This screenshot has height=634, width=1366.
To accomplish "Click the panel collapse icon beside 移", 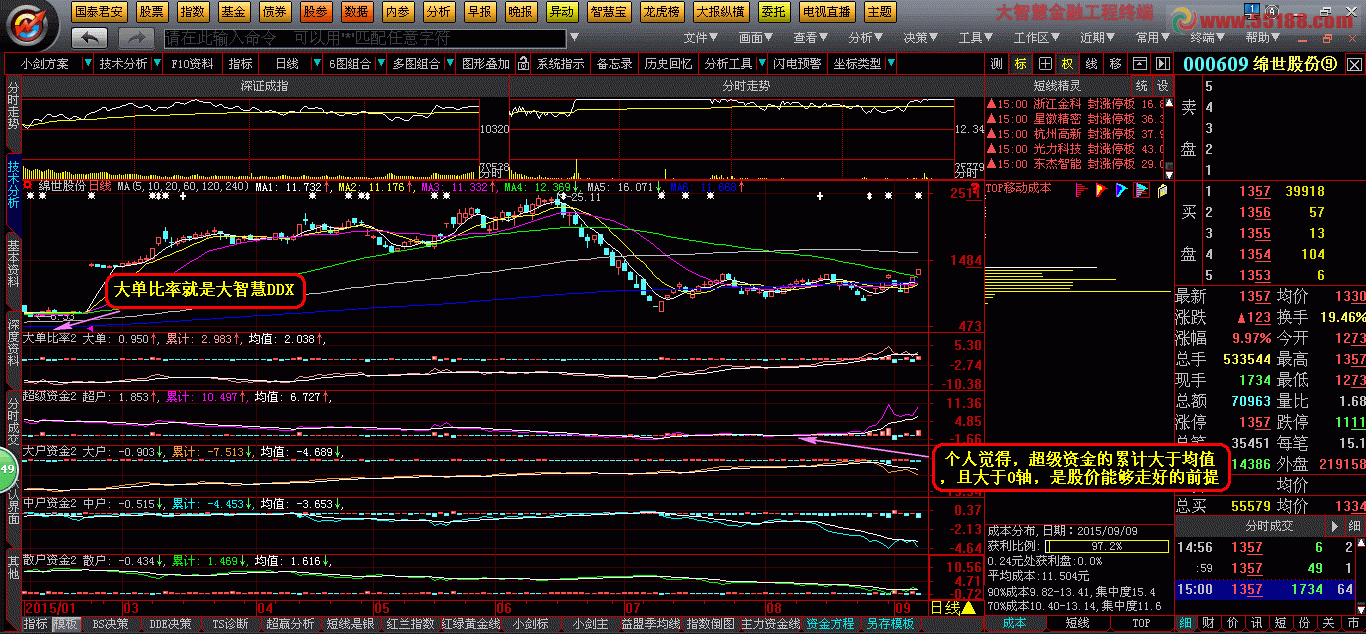I will (1140, 63).
